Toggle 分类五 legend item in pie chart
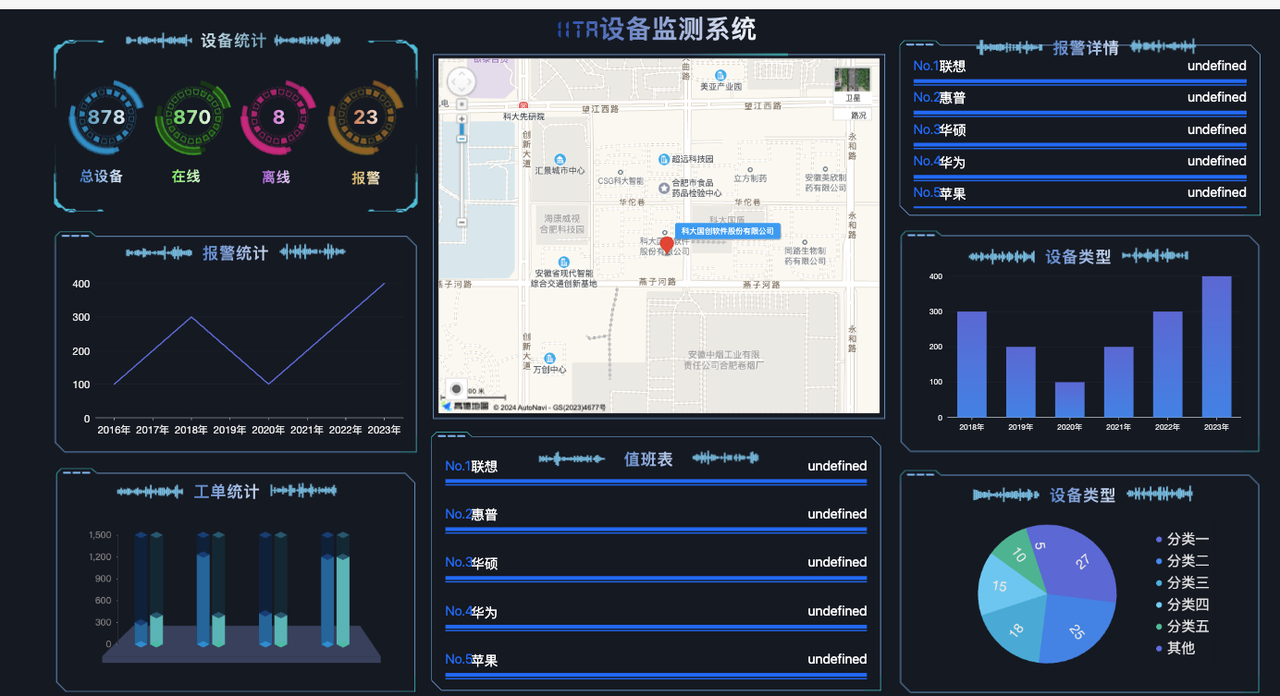1280x696 pixels. (1182, 626)
